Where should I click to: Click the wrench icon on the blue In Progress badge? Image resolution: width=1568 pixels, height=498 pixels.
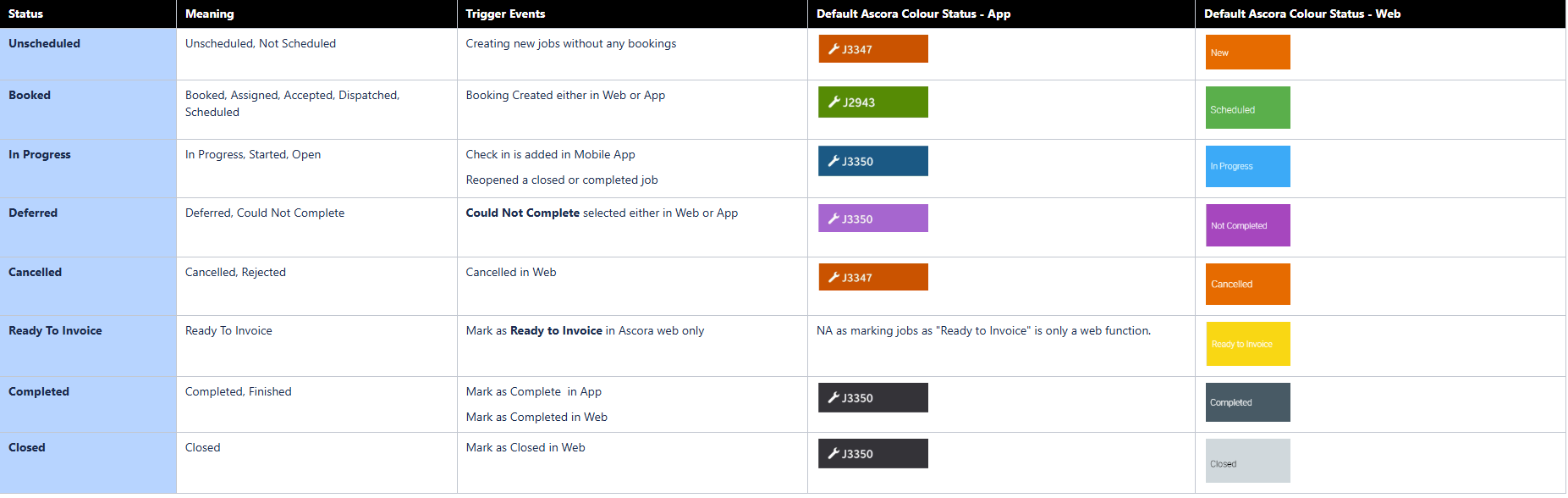click(834, 161)
